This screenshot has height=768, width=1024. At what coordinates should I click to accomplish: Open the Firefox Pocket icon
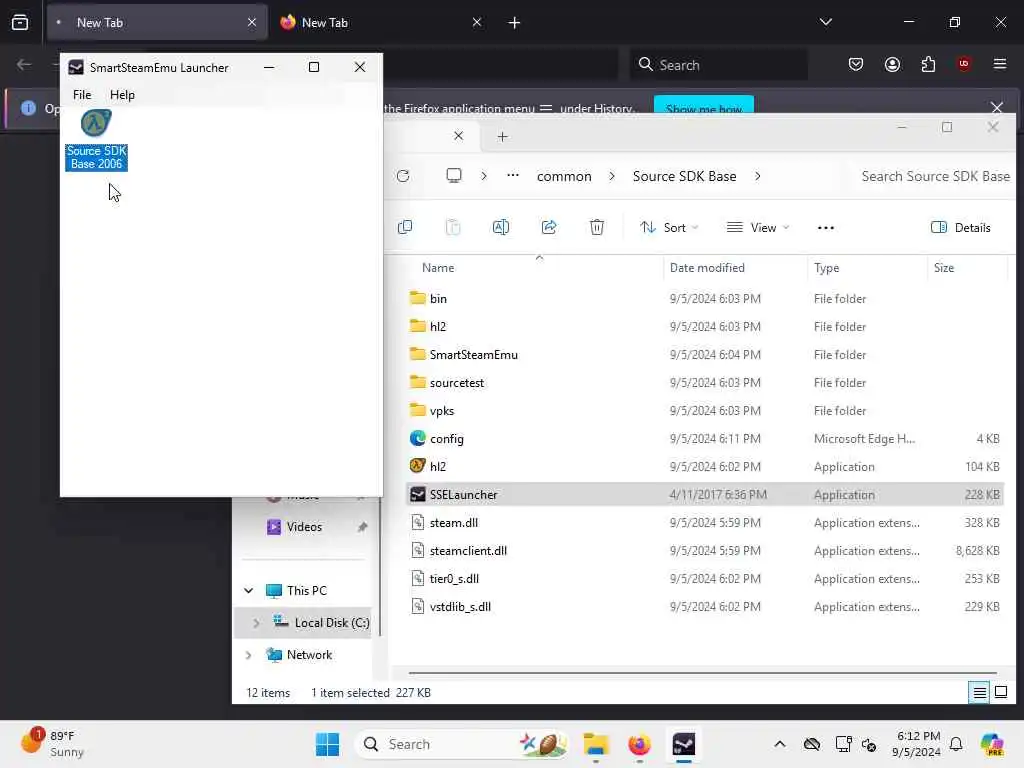(856, 64)
